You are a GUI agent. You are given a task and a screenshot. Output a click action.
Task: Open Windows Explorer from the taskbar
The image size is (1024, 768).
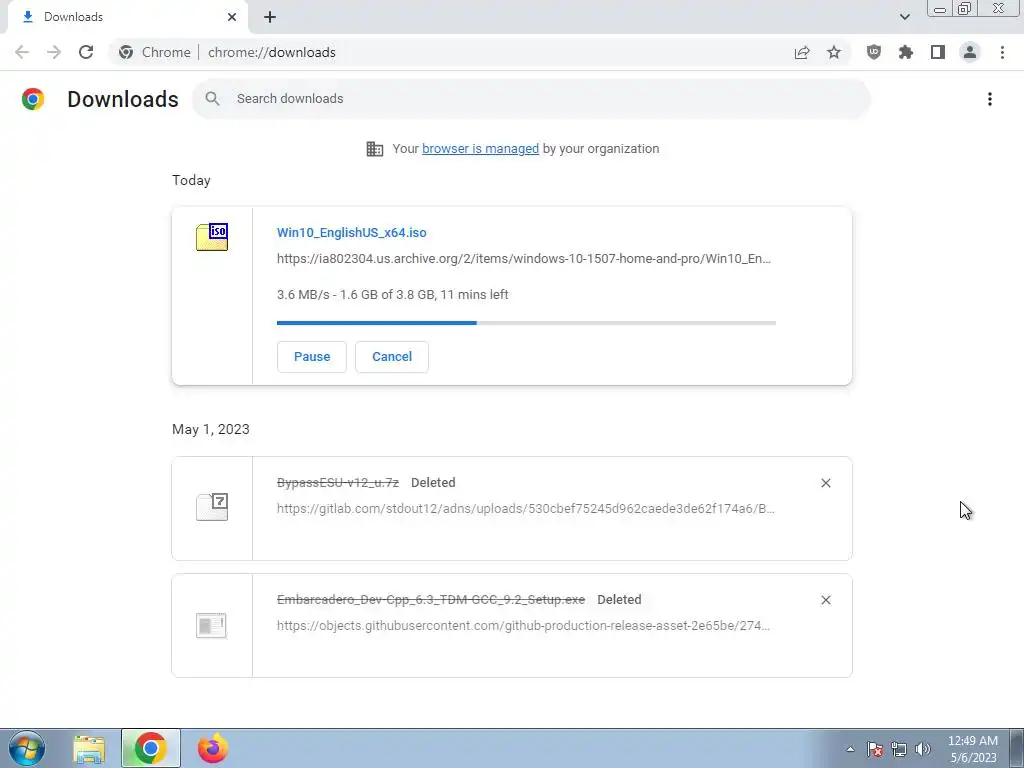click(x=89, y=749)
